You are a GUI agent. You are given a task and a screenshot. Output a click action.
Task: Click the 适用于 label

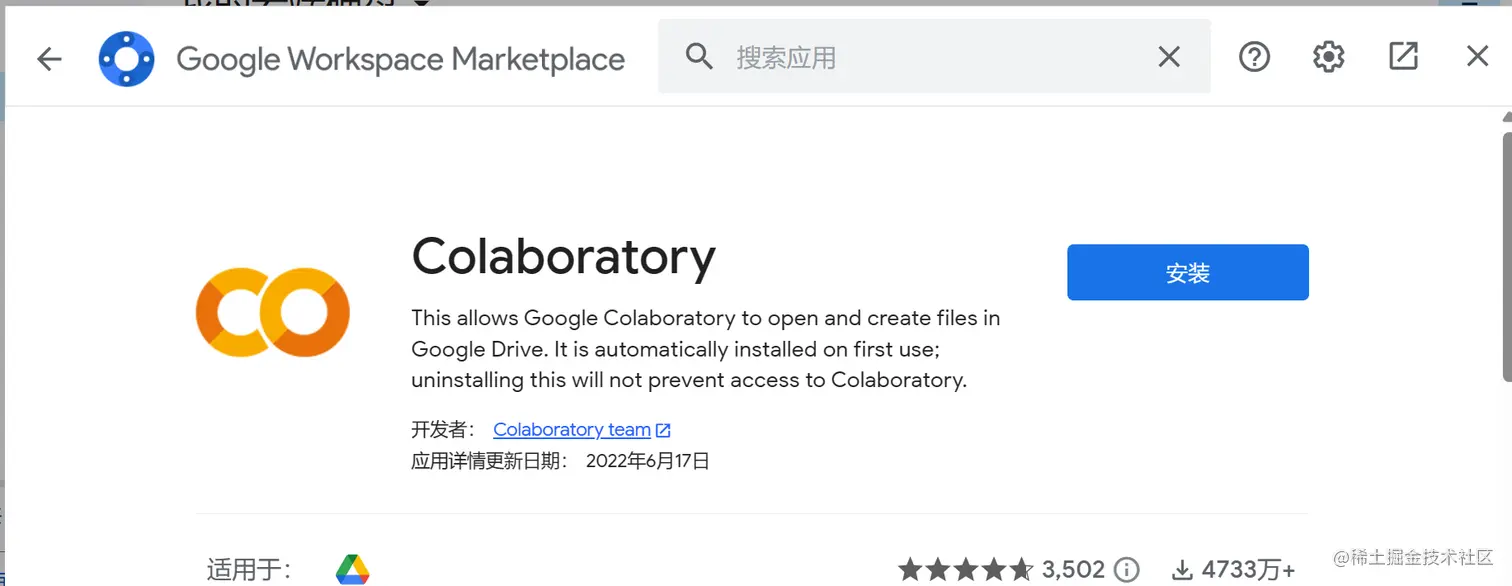click(x=249, y=571)
